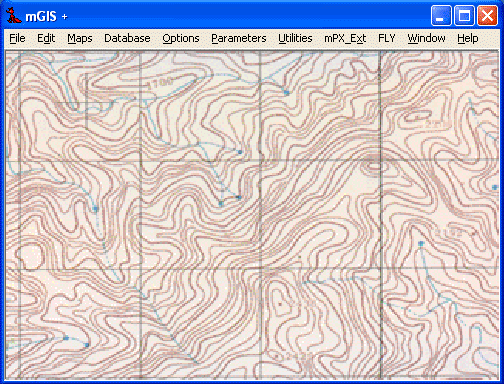Open the Help menu
The width and height of the screenshot is (504, 384).
point(468,38)
